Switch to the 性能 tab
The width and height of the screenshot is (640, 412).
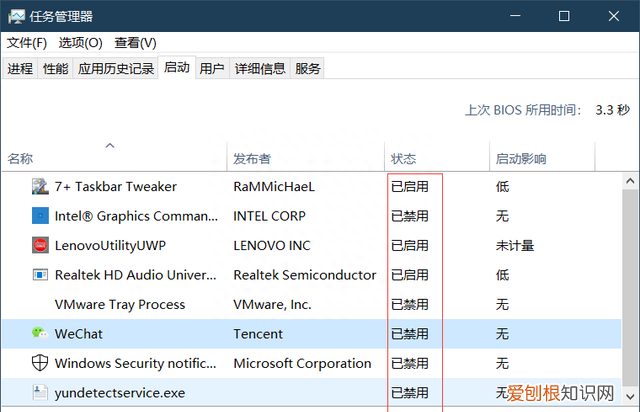[x=56, y=68]
